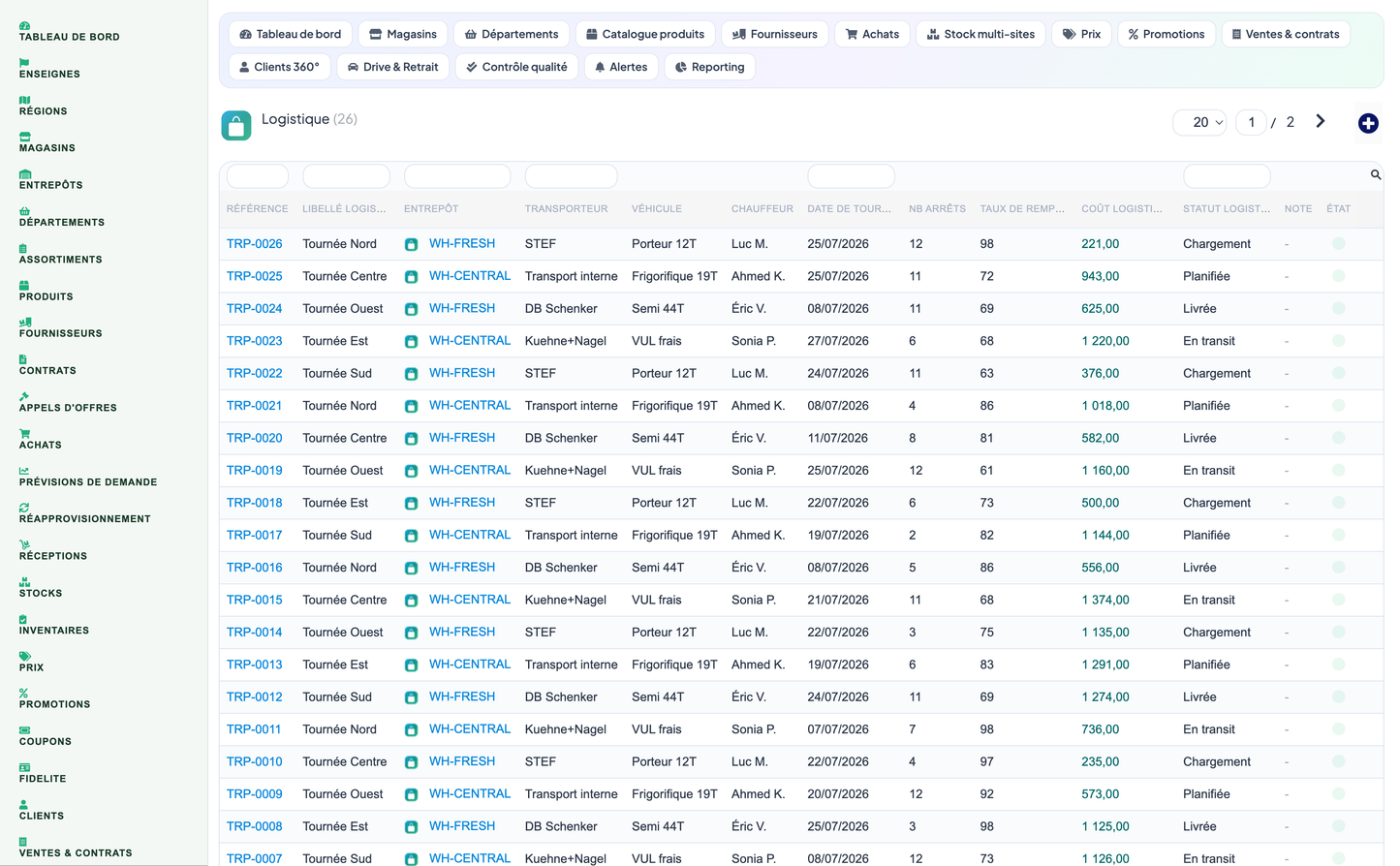Open the TRP-0019 reference link
This screenshot has height=866, width=1400.
(255, 471)
